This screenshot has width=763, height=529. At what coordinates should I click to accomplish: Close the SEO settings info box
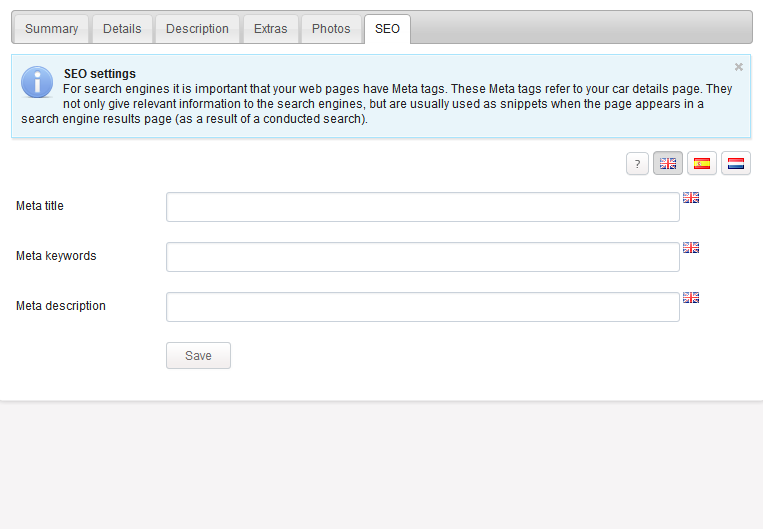[x=739, y=67]
